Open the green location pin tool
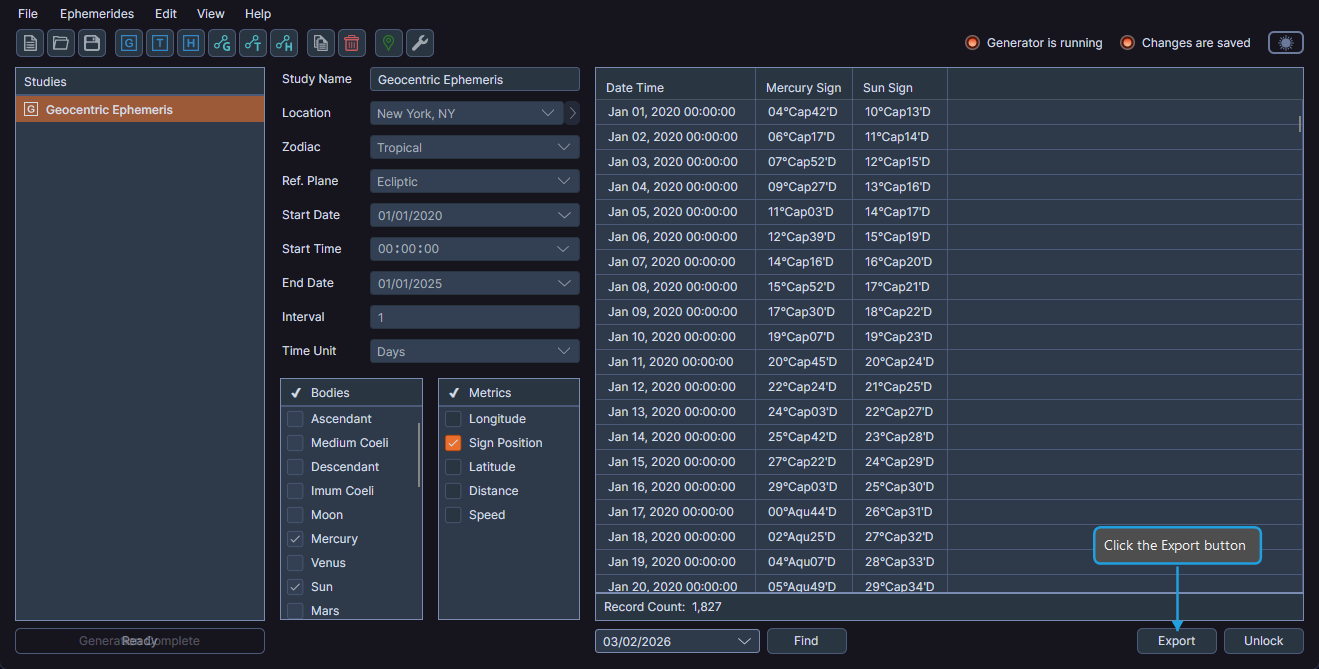 click(389, 43)
